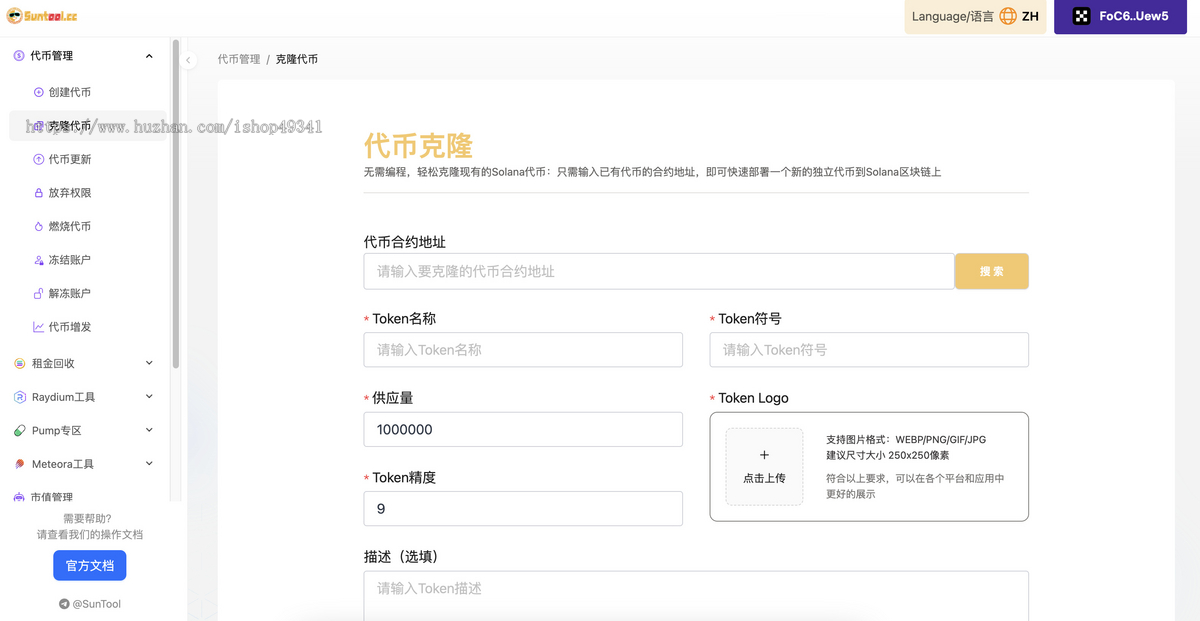Click the Raydium工具 icon
The width and height of the screenshot is (1200, 621).
[x=20, y=397]
